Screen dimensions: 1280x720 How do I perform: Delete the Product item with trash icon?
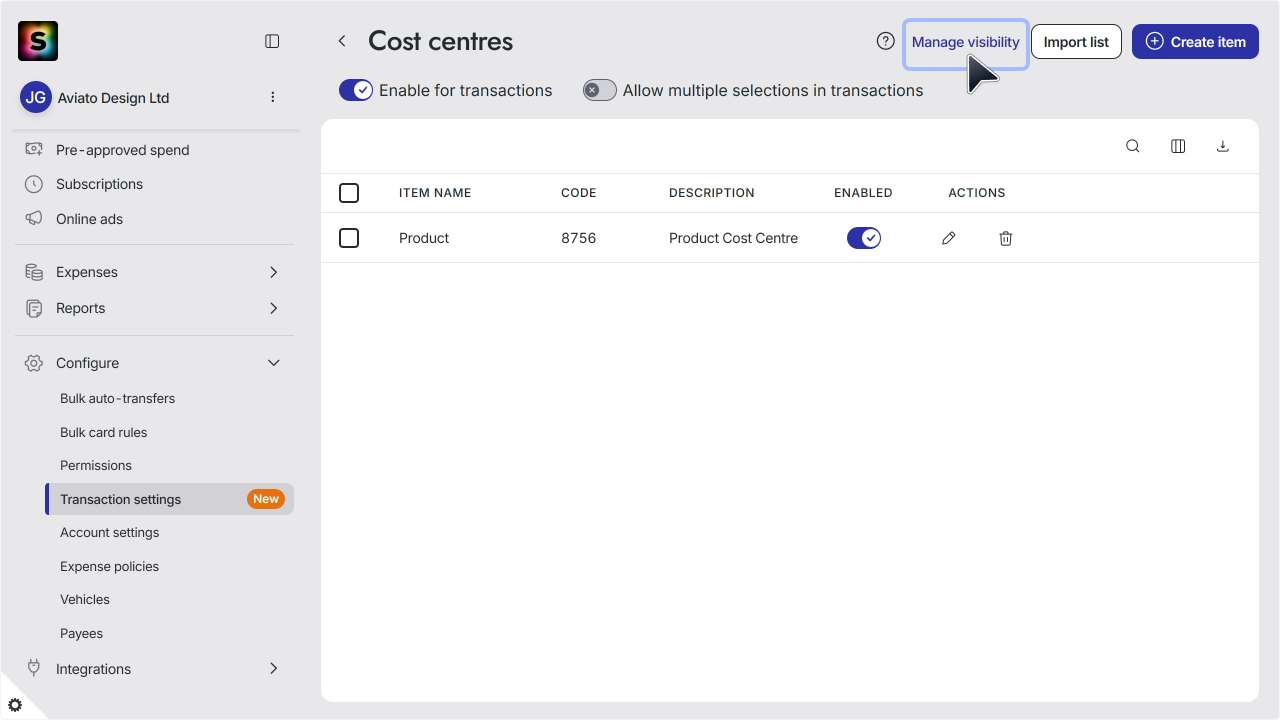1006,238
